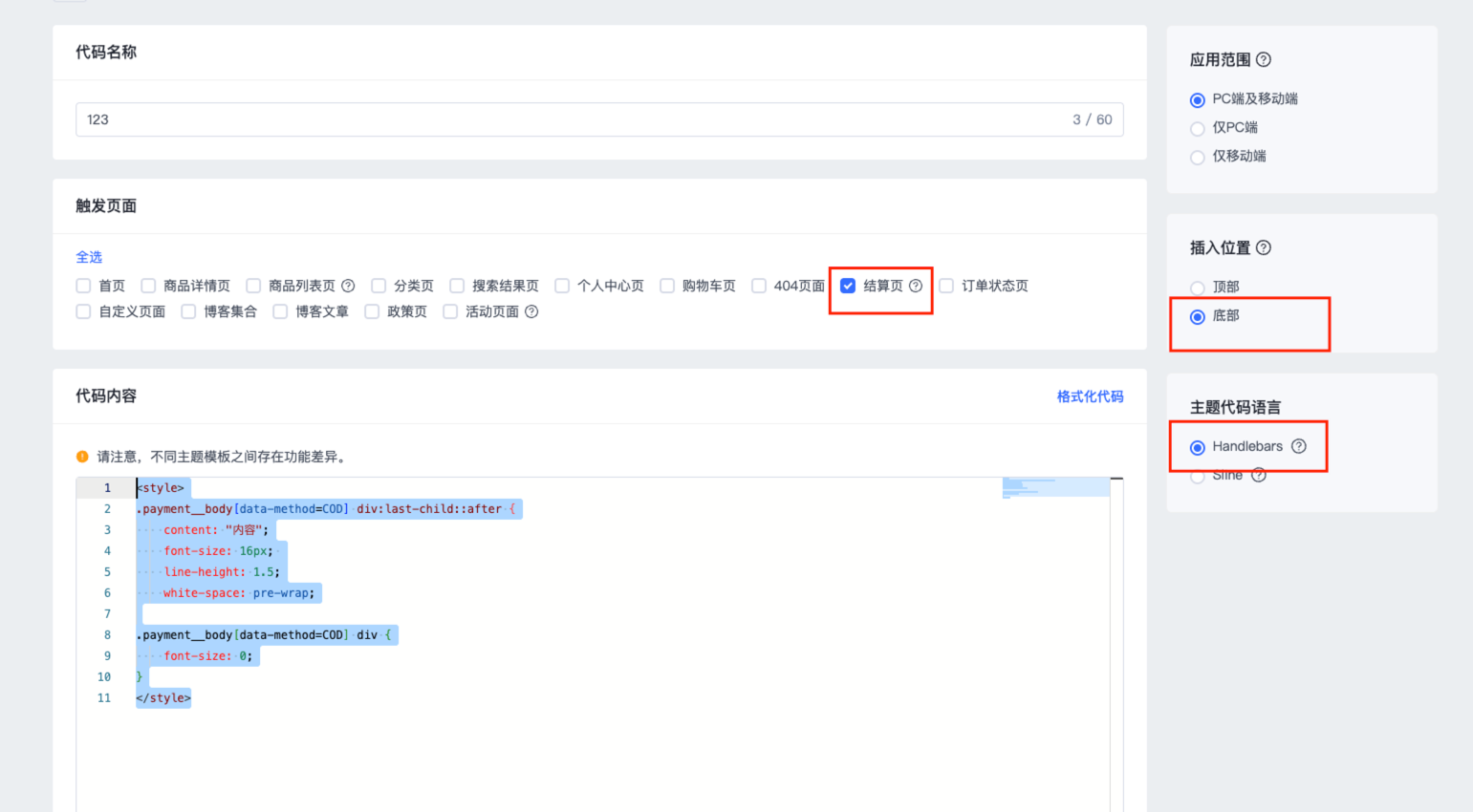The image size is (1473, 812).
Task: Click the 全选 link
Action: (x=89, y=257)
